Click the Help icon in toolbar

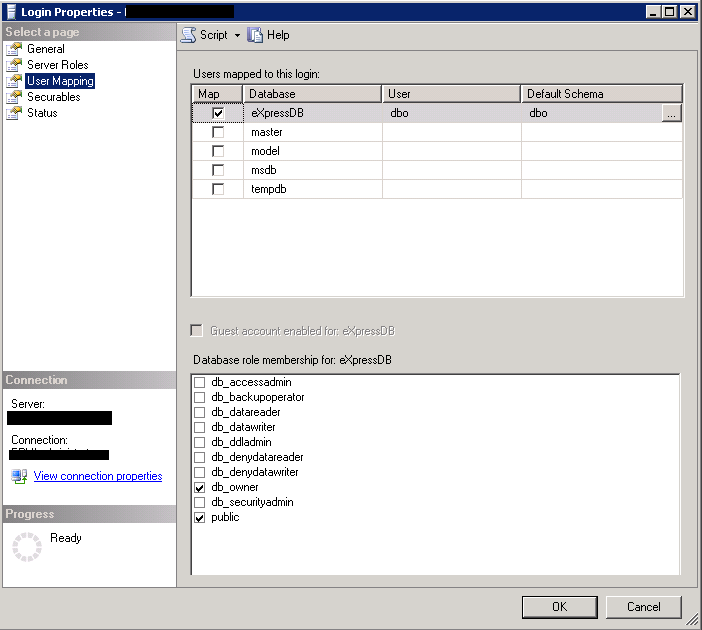point(255,35)
